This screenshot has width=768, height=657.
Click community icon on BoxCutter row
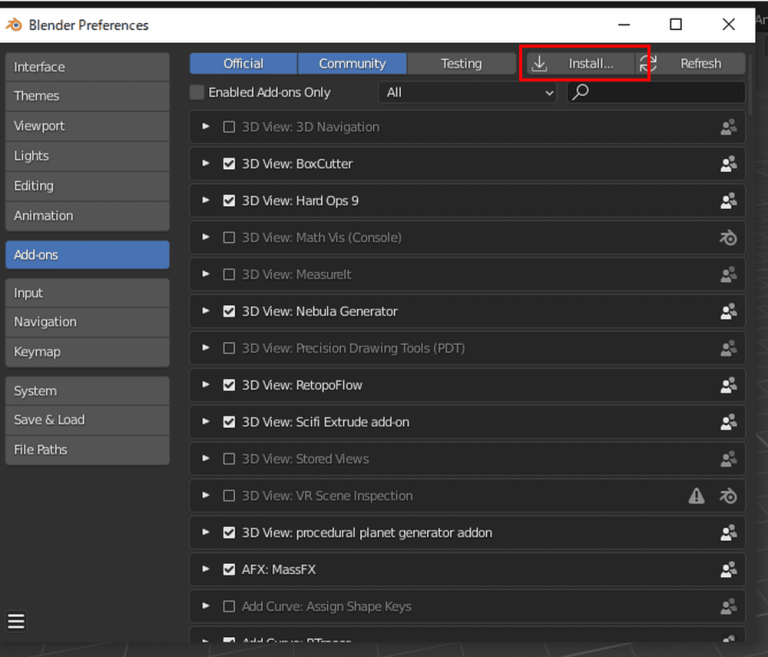point(728,164)
